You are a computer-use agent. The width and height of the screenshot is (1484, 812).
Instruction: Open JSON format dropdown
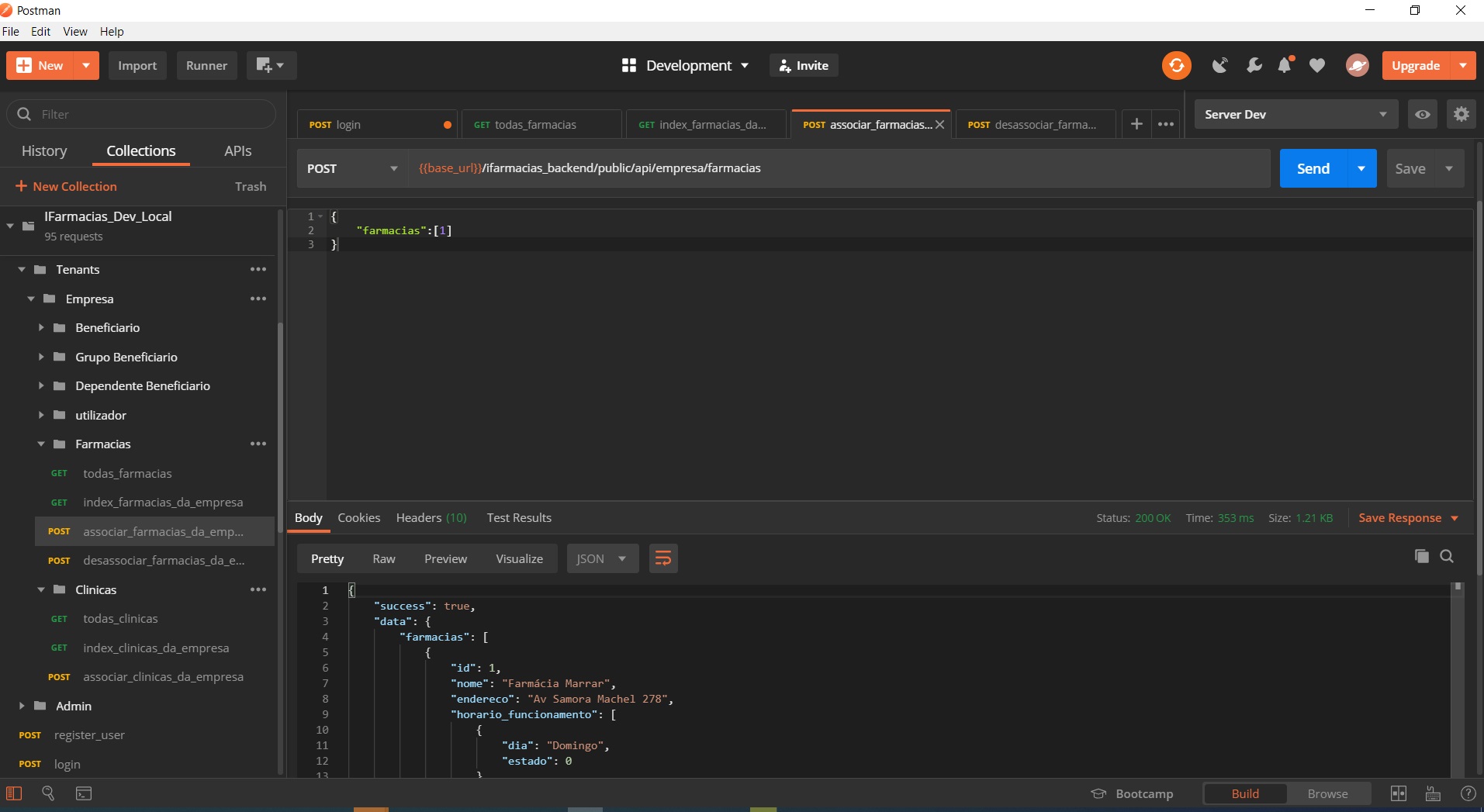point(602,558)
